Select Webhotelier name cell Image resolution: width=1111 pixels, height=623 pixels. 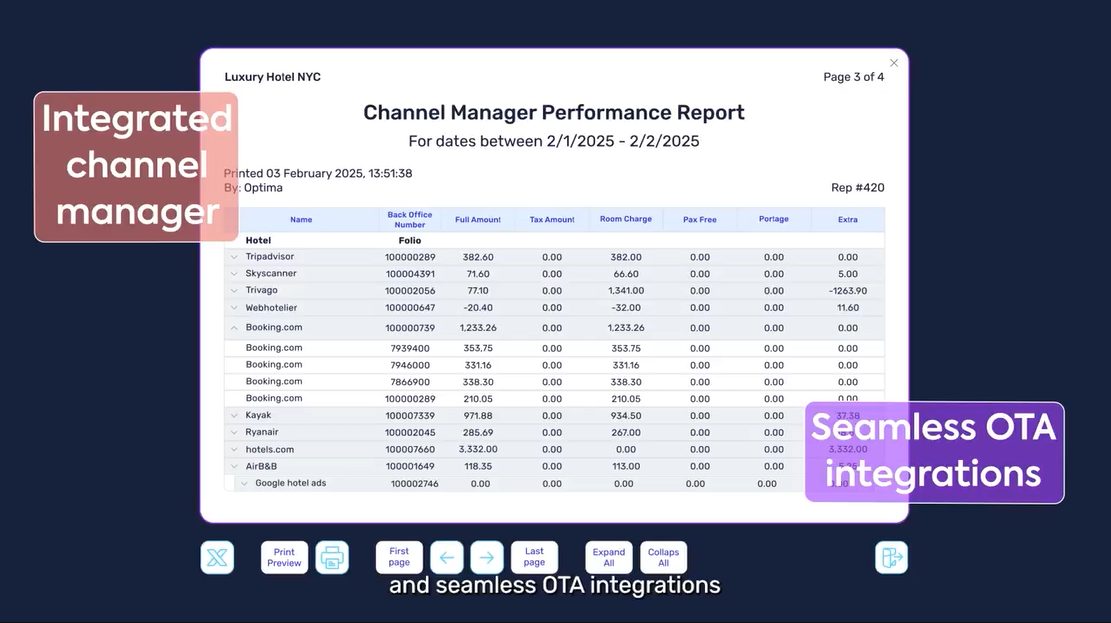(x=271, y=308)
